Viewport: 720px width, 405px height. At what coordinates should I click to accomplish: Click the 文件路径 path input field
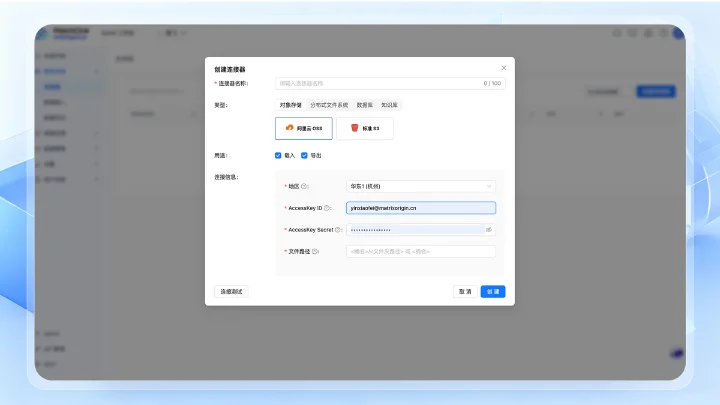click(x=421, y=251)
